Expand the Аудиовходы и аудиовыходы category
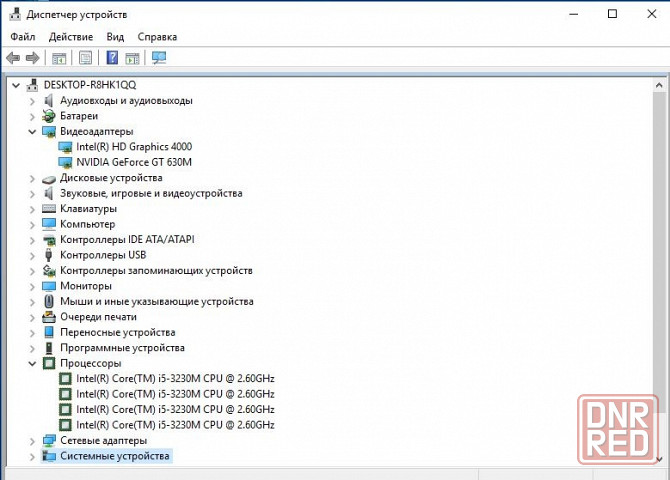This screenshot has height=480, width=670. tap(32, 101)
